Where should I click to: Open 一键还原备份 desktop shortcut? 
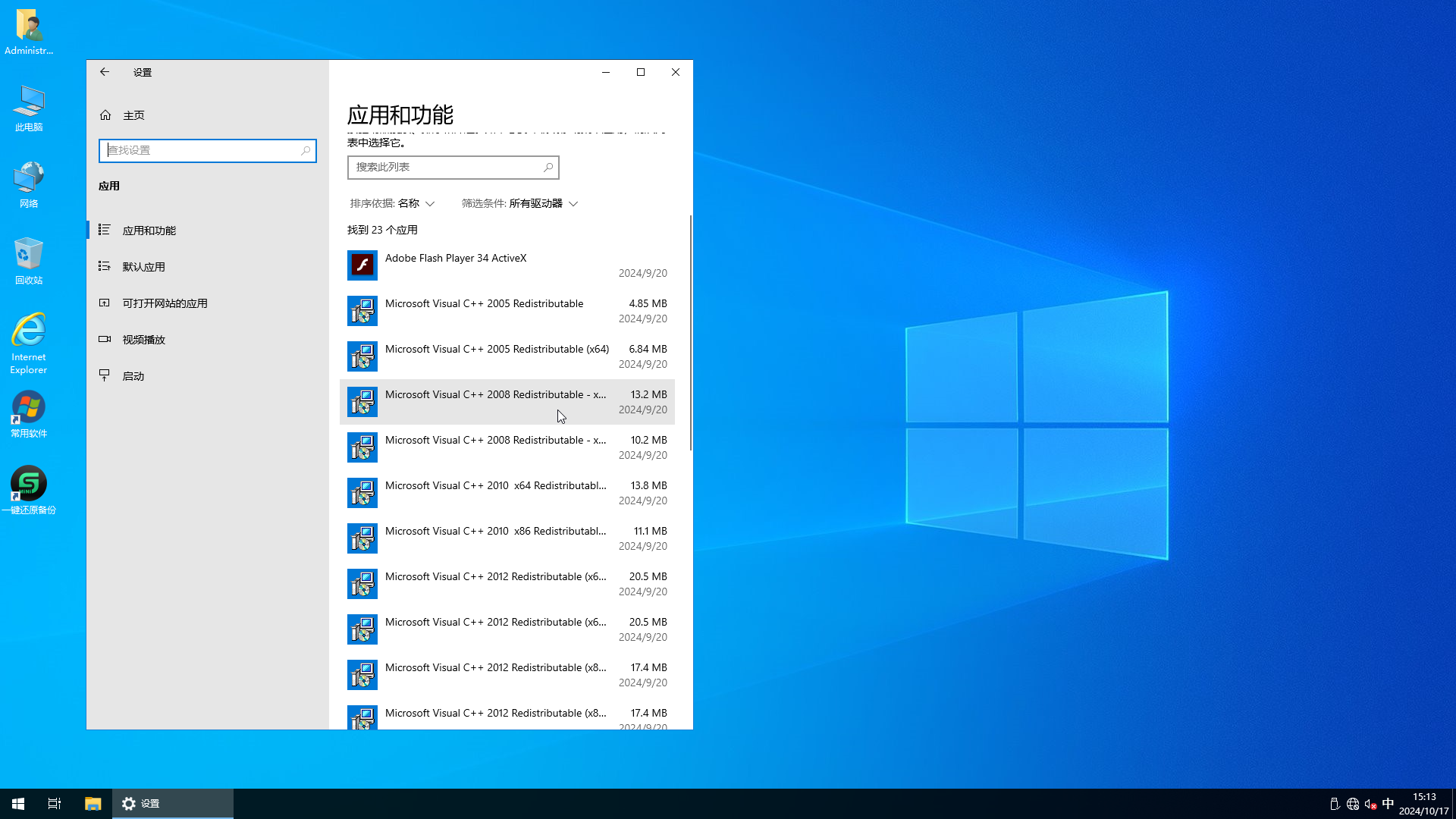click(29, 491)
